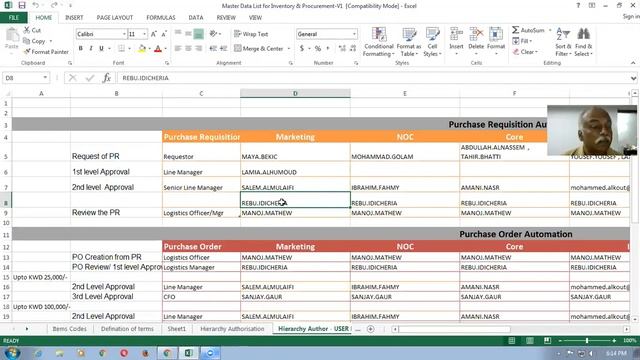
Task: Open Conditional Formatting icon
Action: (x=378, y=34)
